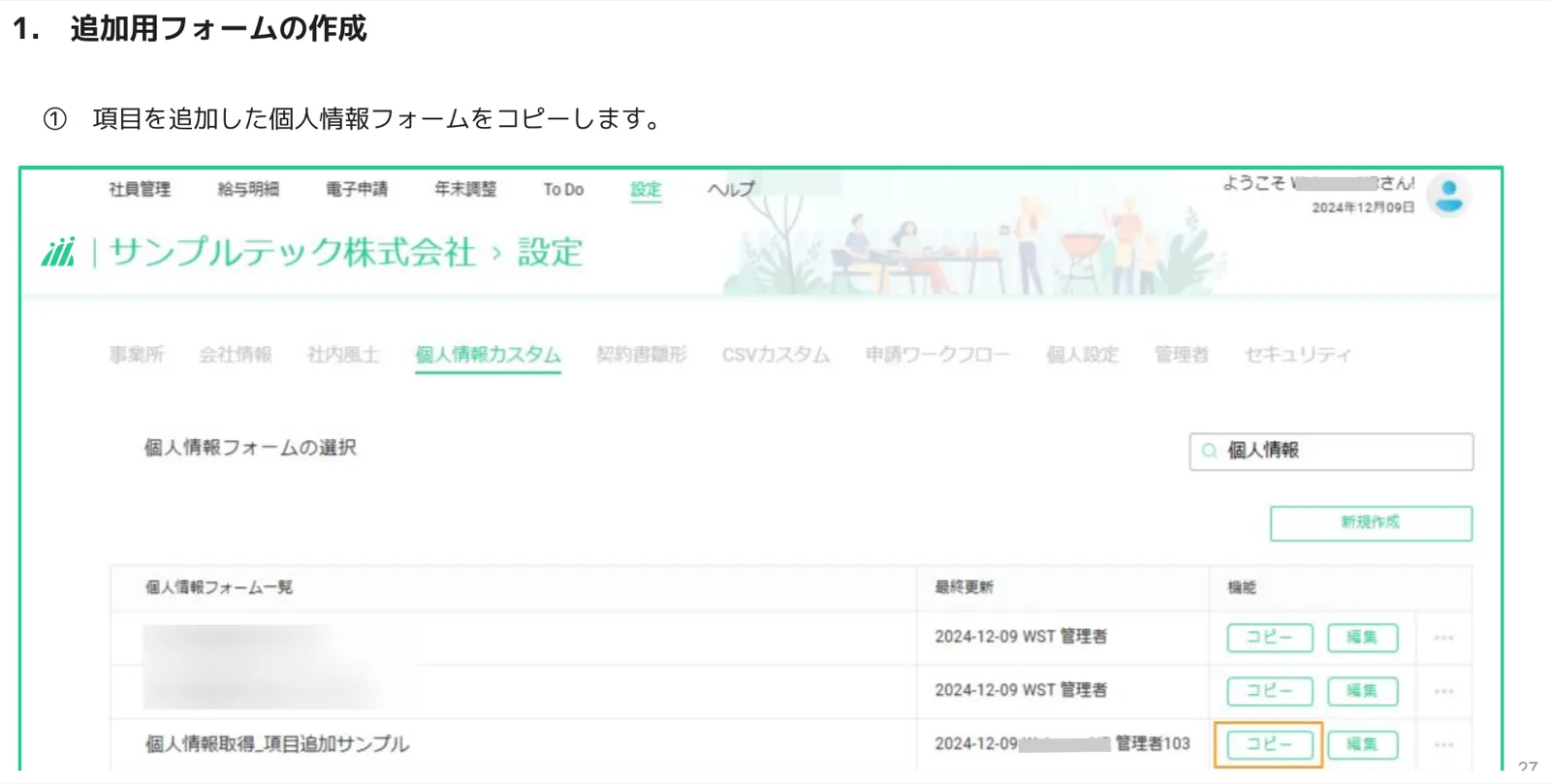Open the 電子申請 menu
The height and width of the screenshot is (784, 1551).
pyautogui.click(x=357, y=189)
